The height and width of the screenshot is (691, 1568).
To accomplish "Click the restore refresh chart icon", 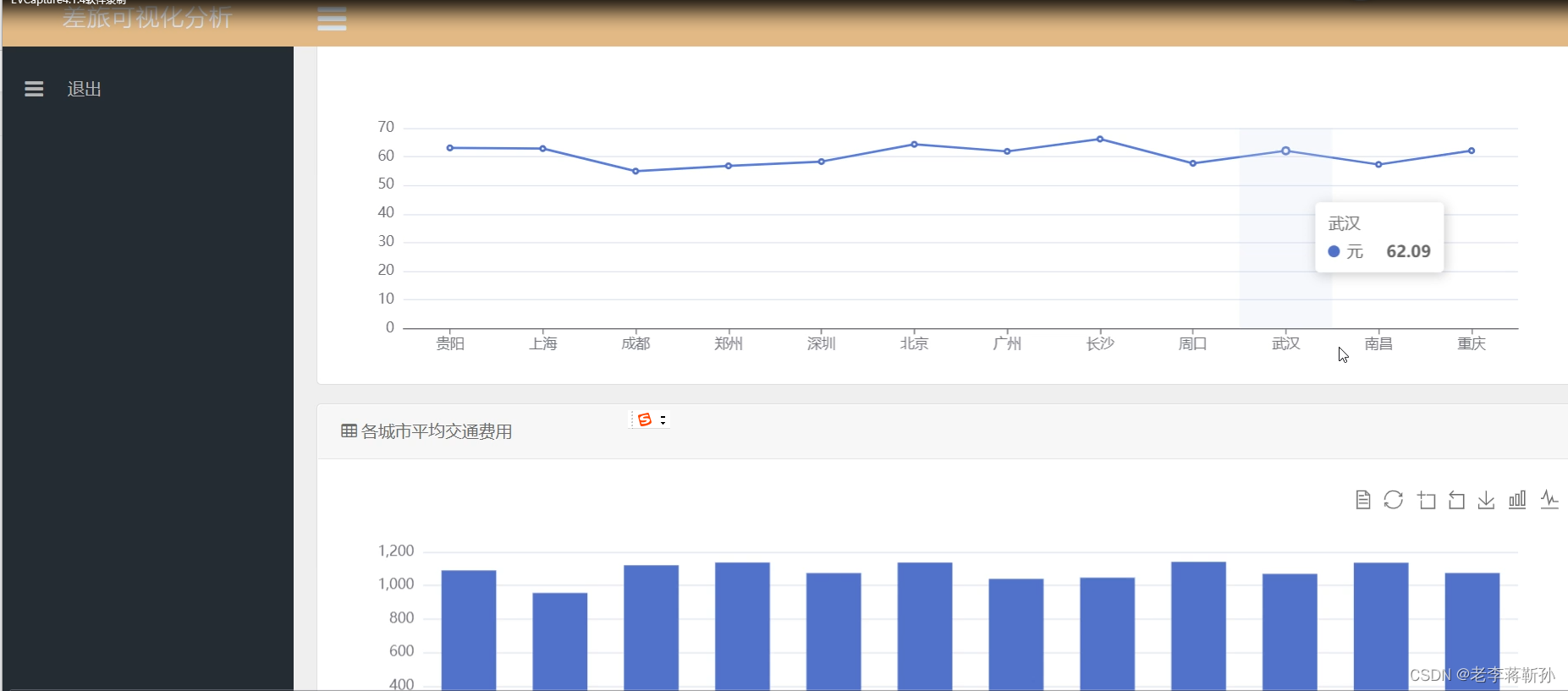I will (x=1393, y=500).
